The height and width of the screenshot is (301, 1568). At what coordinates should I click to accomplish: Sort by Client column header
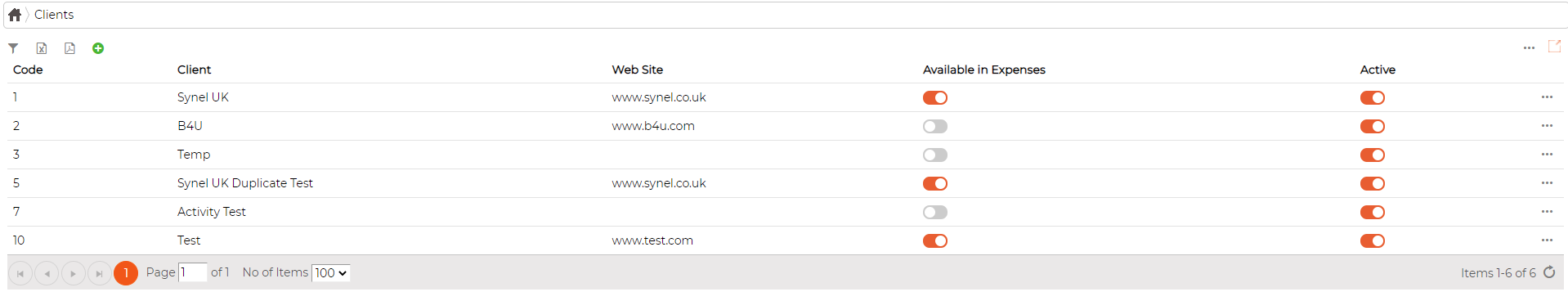pyautogui.click(x=194, y=70)
